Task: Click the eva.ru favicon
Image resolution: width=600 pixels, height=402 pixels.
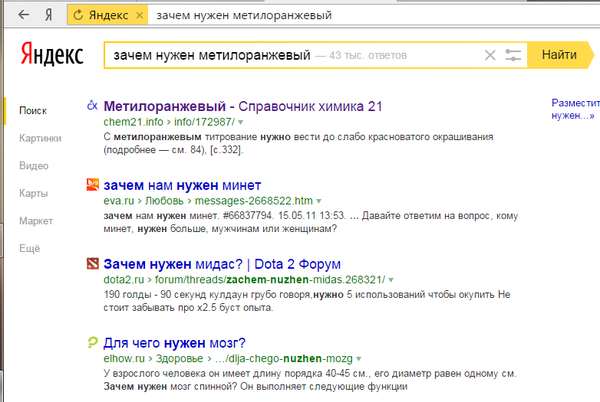Action: tap(93, 184)
